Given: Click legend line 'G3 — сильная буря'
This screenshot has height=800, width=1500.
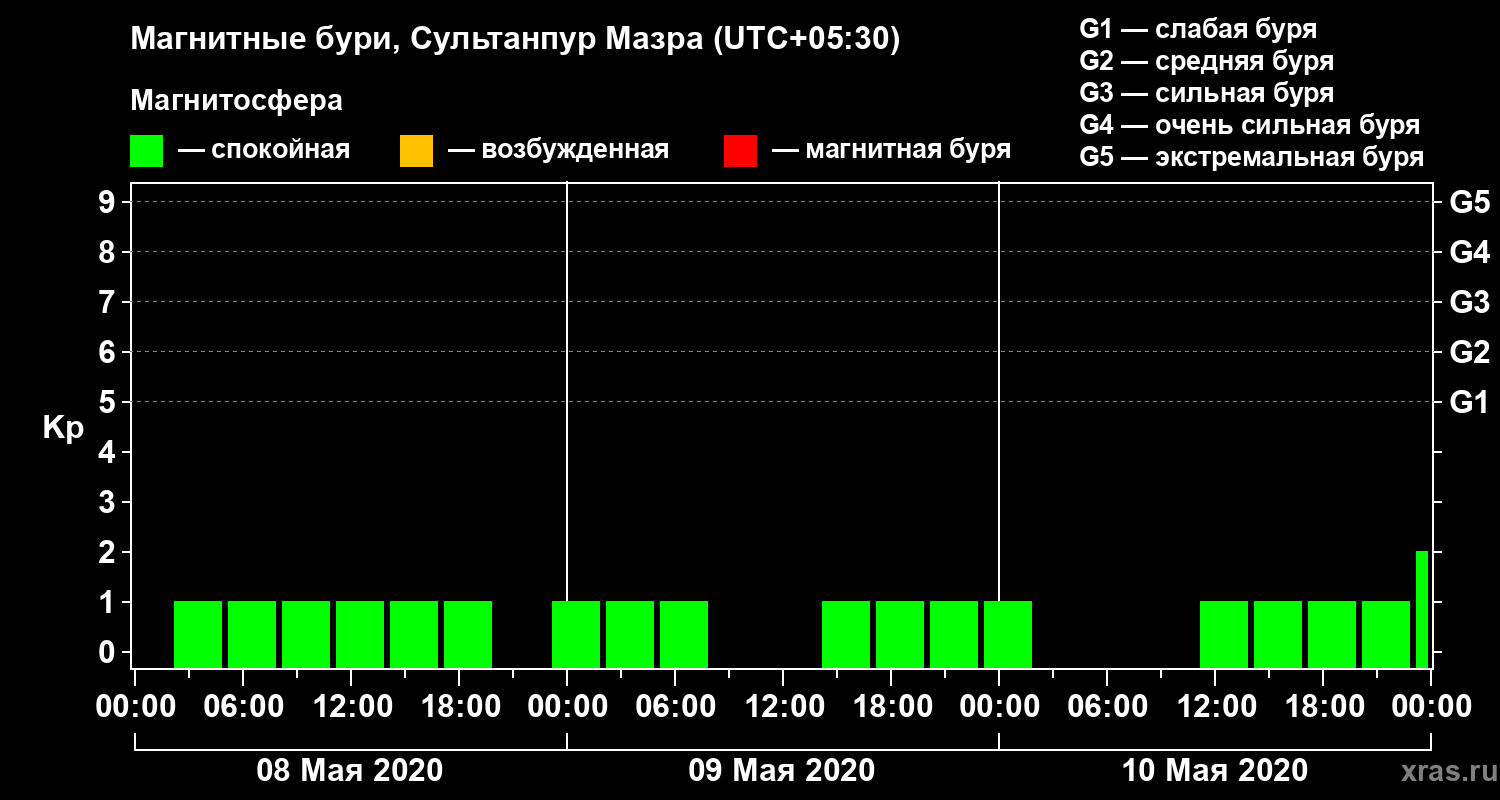Looking at the screenshot, I should (x=1207, y=93).
